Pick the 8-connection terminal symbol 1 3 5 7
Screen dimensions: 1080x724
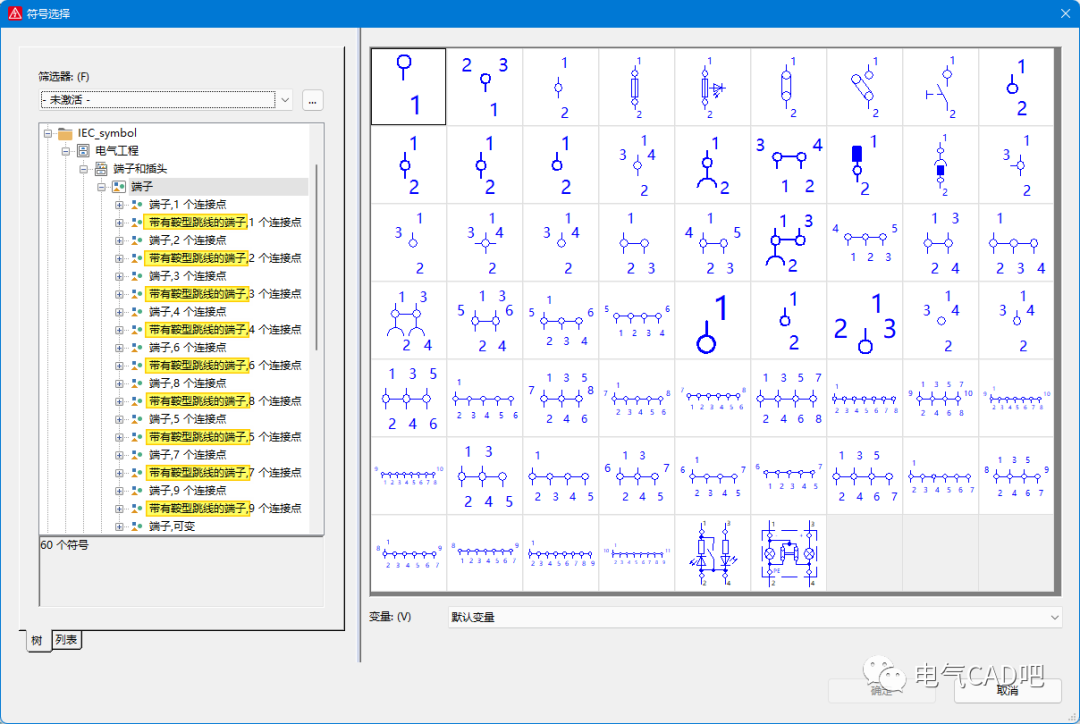coord(789,398)
